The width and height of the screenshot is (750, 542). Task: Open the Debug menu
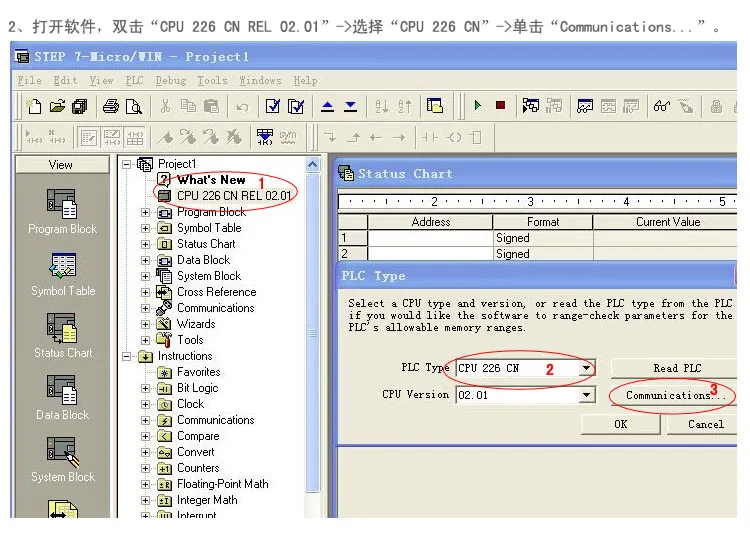pyautogui.click(x=171, y=80)
